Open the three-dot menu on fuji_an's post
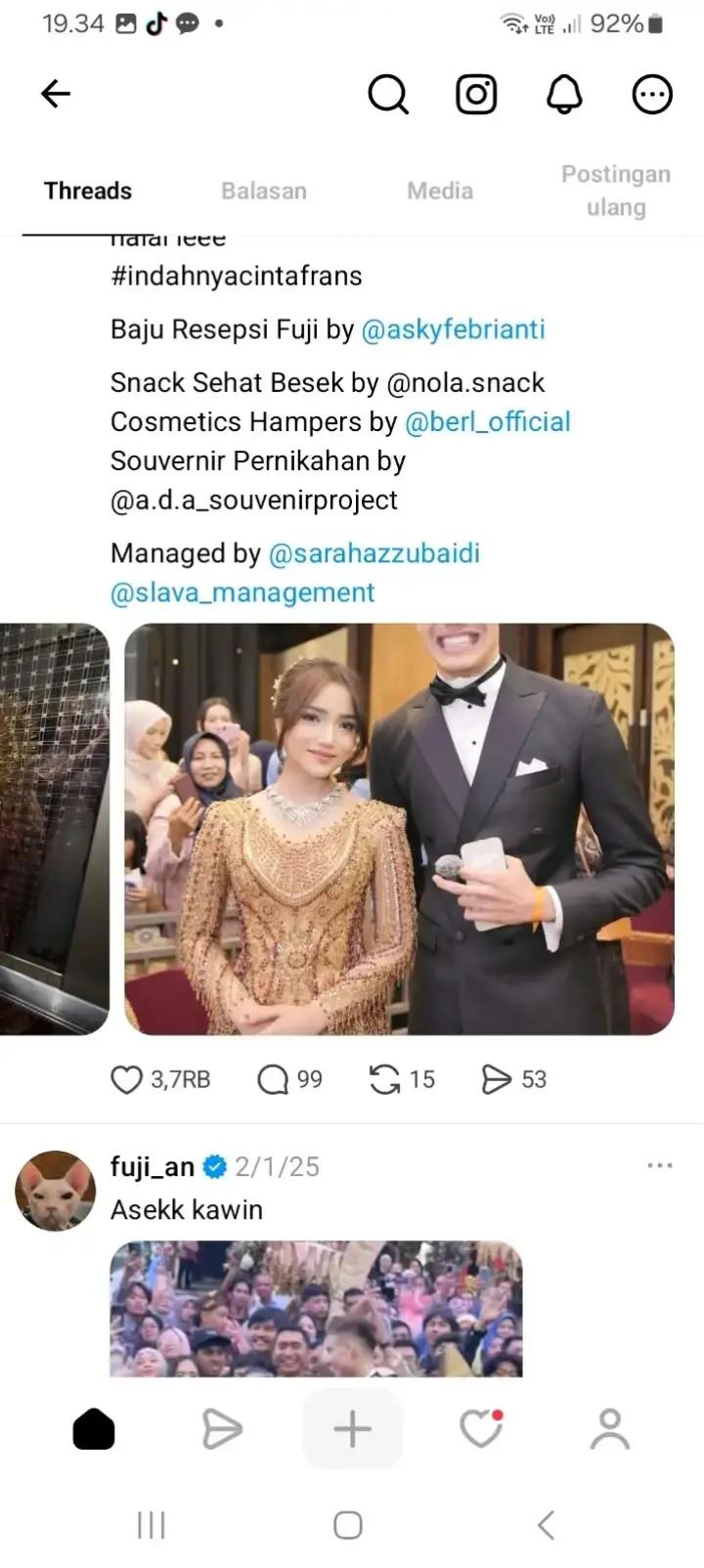 (x=660, y=1165)
